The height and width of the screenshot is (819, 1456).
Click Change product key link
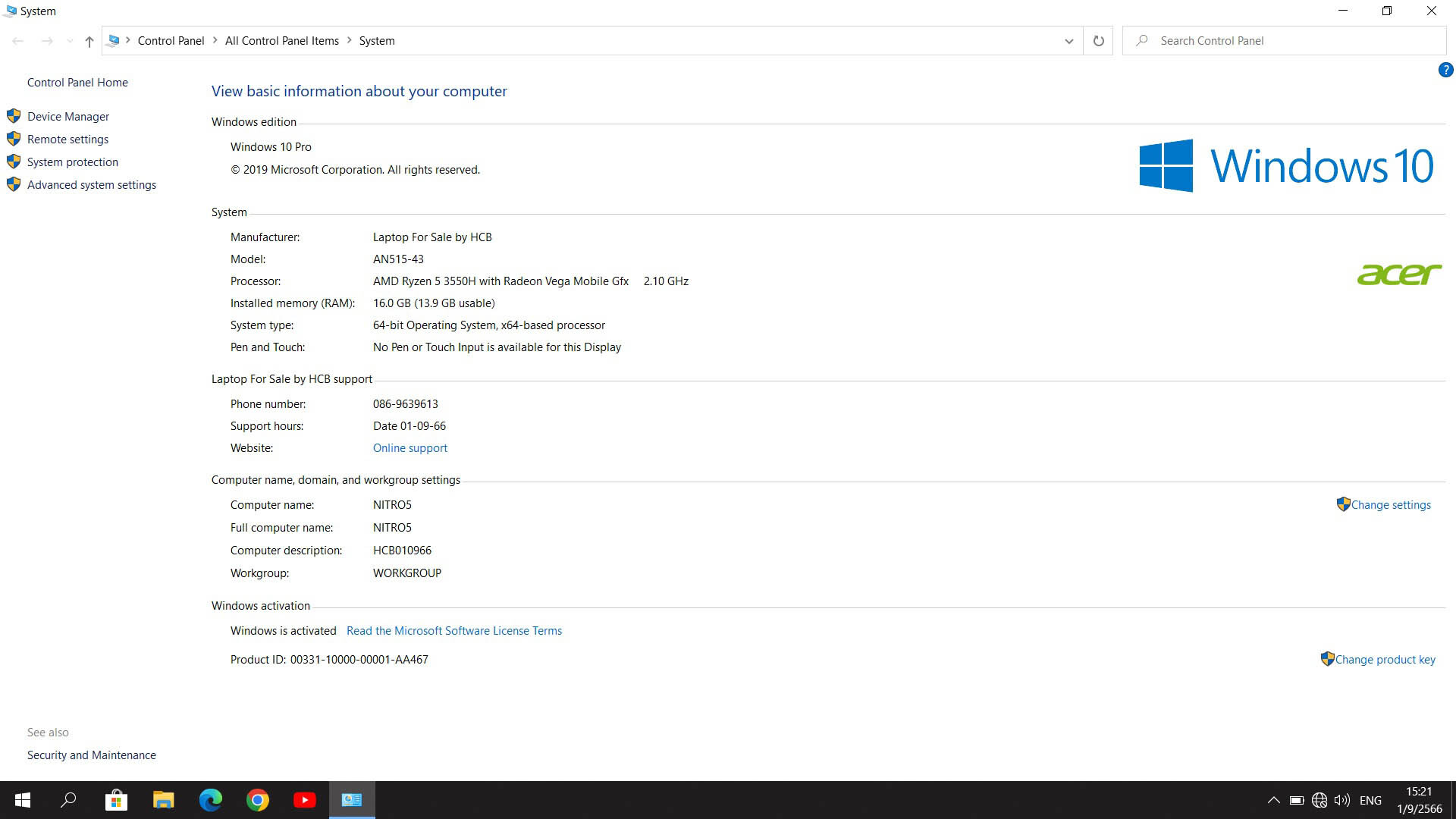1385,659
